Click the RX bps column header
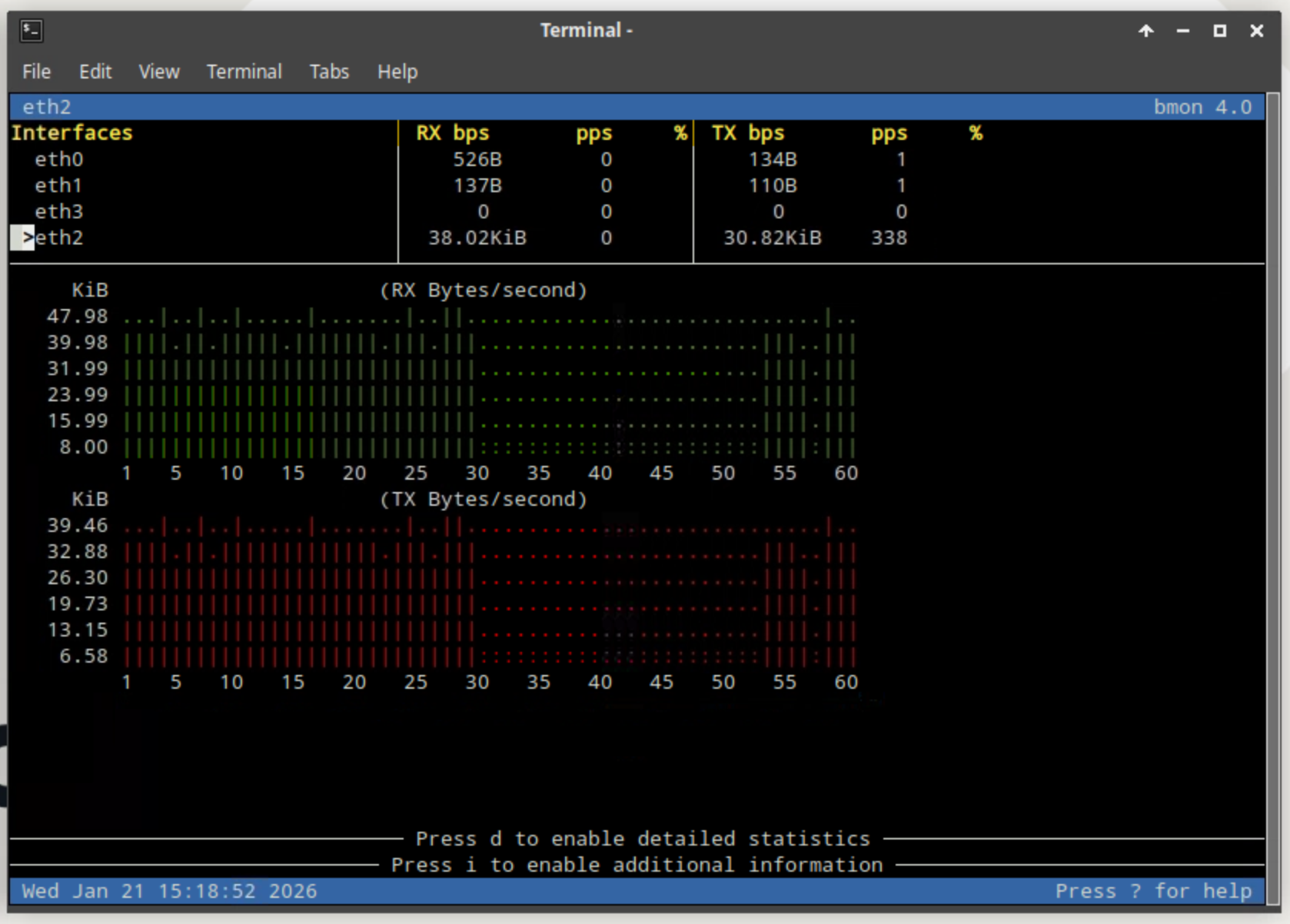This screenshot has height=924, width=1290. point(452,133)
